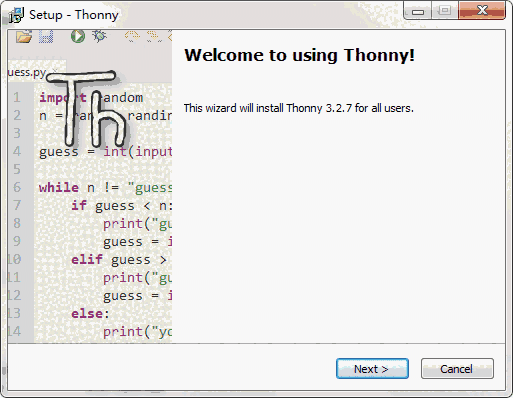513x398 pixels.
Task: Close the Setup - Thonny window
Action: pos(482,10)
